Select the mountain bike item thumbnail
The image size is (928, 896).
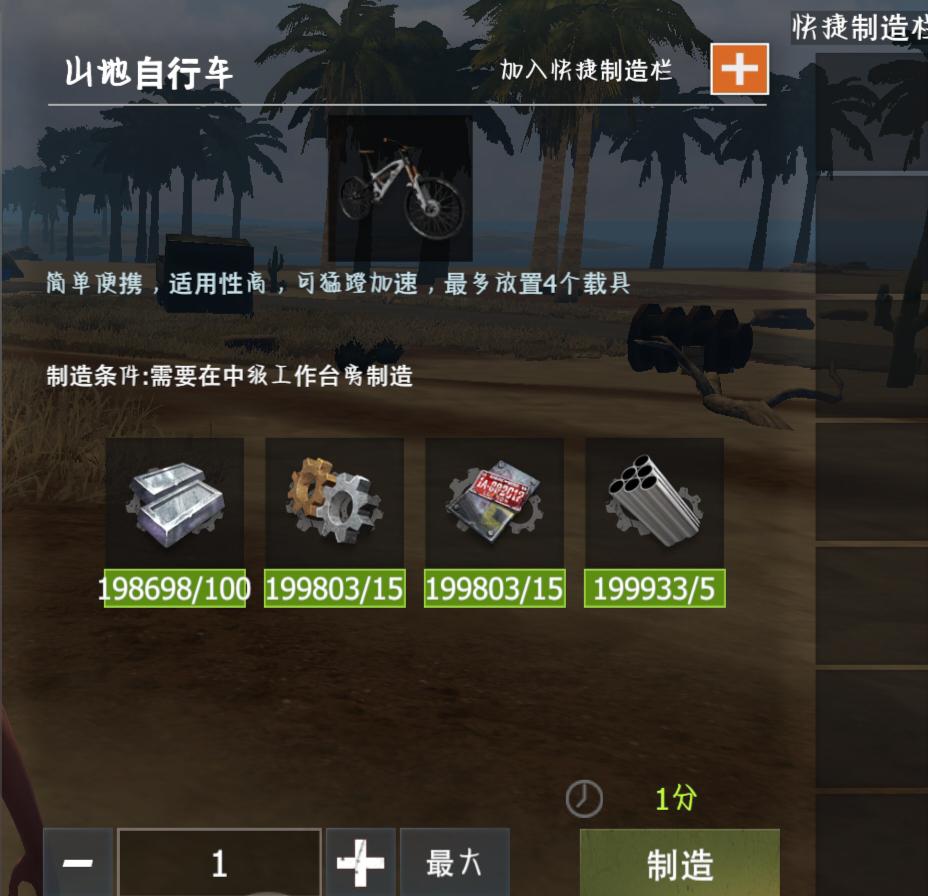tap(400, 188)
